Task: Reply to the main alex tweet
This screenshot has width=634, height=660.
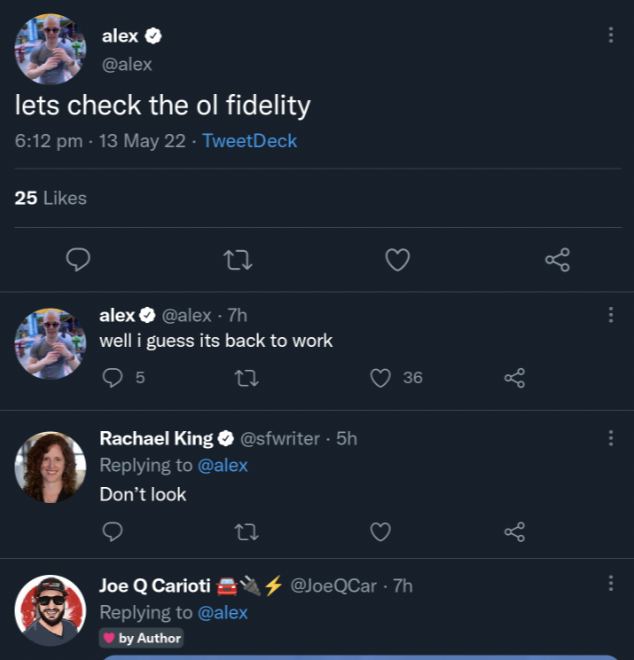Action: [78, 260]
